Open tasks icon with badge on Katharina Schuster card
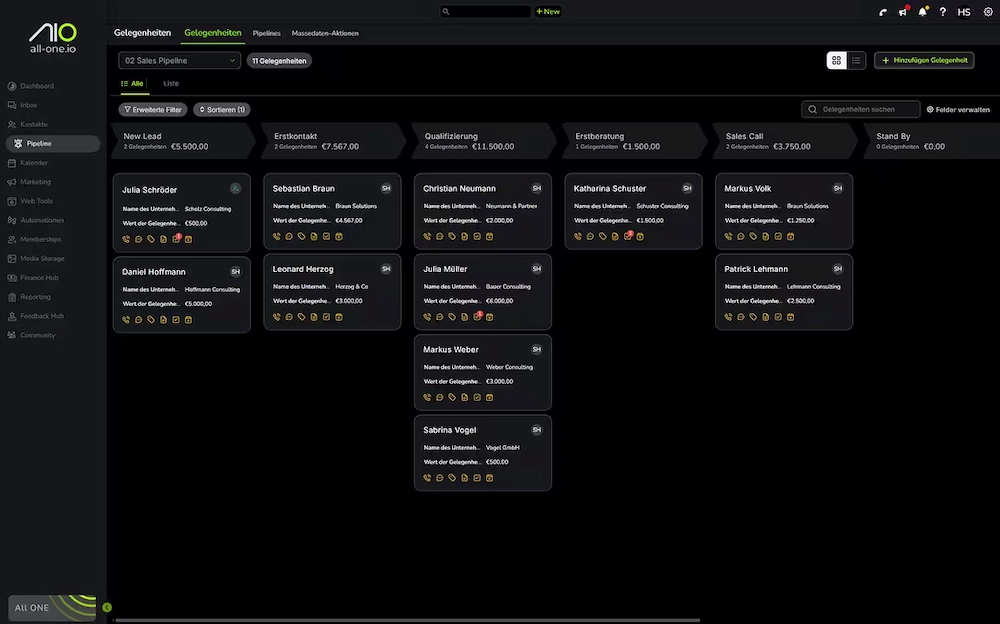Viewport: 1000px width, 624px height. coord(628,236)
